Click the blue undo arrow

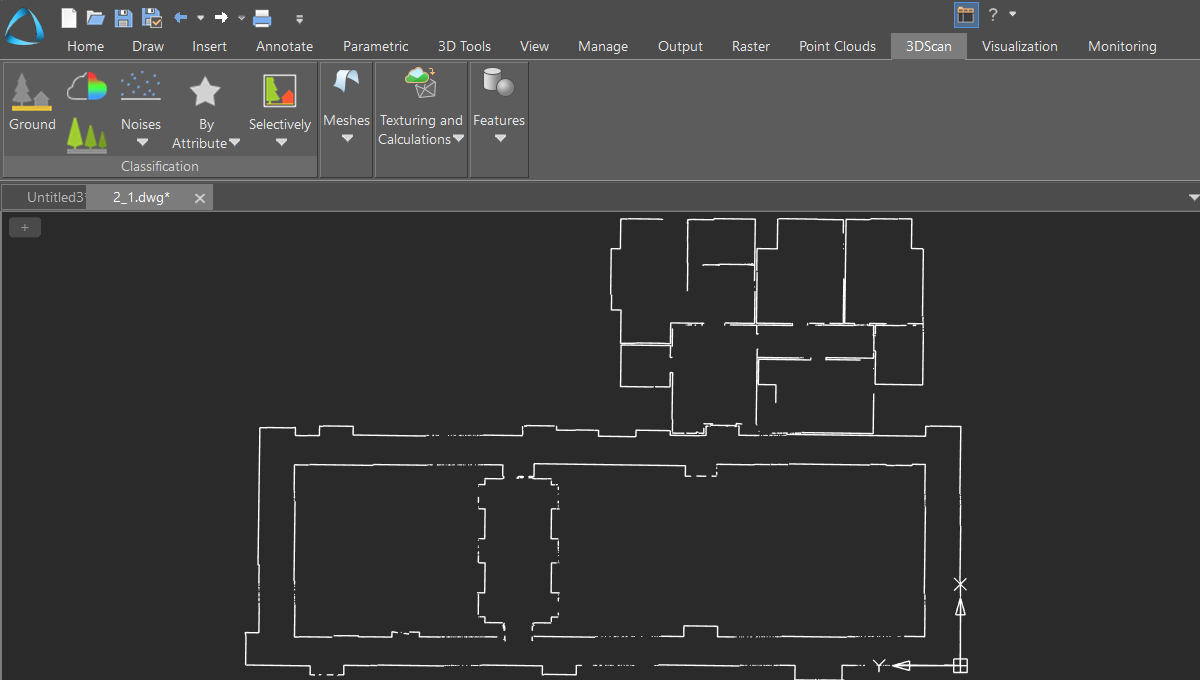[x=181, y=17]
